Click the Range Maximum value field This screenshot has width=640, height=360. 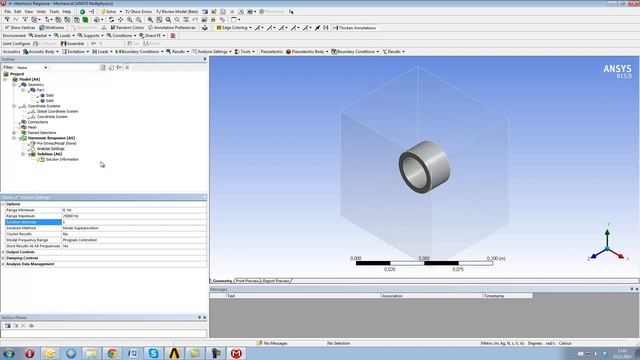[134, 216]
